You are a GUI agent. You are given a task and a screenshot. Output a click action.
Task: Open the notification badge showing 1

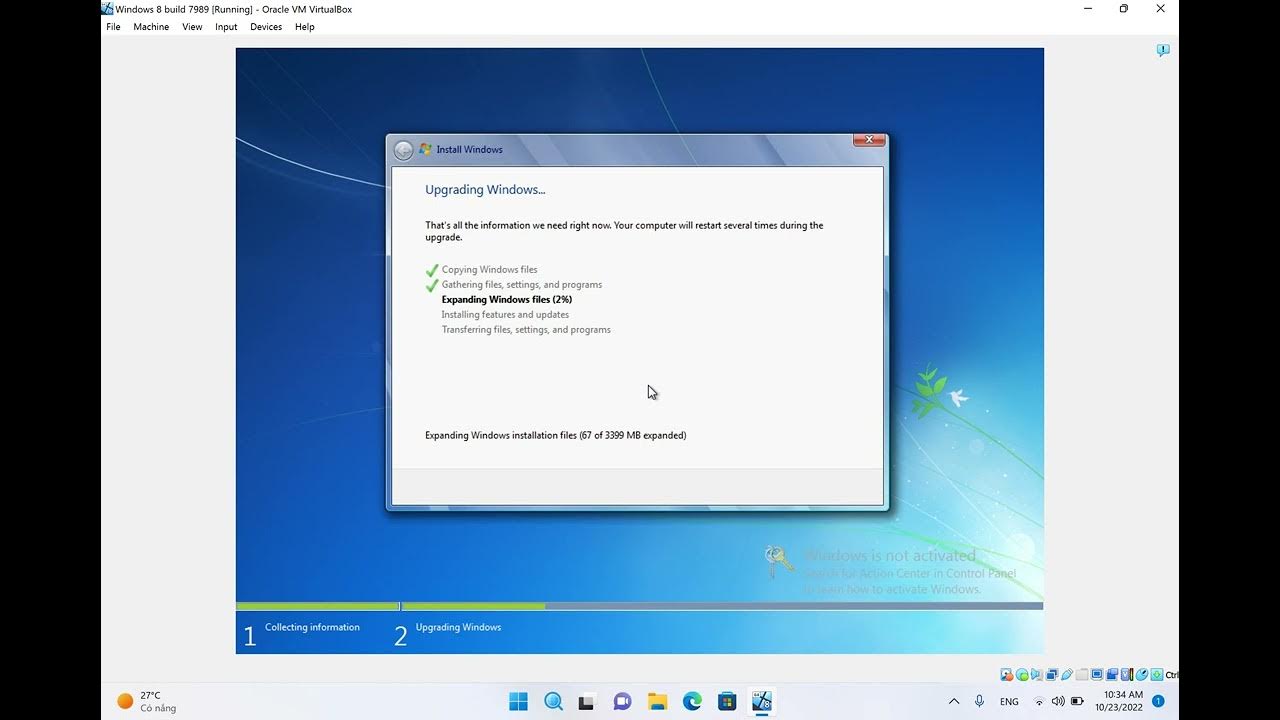click(1158, 701)
